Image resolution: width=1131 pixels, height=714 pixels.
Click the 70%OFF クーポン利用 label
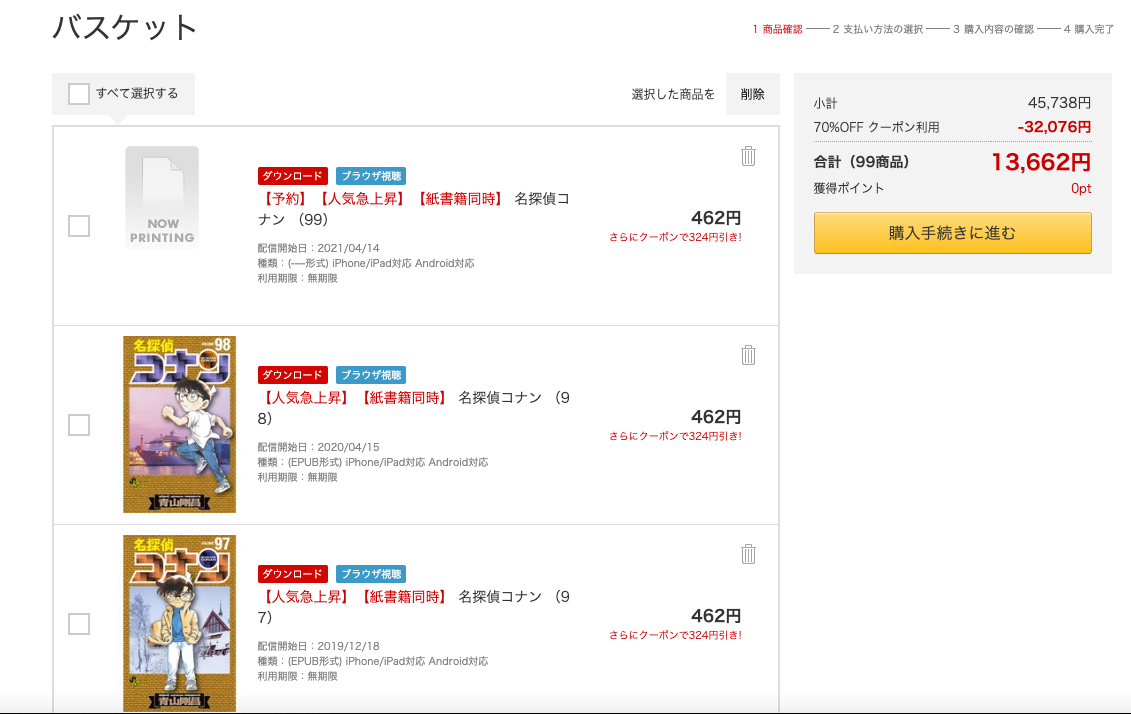(876, 128)
